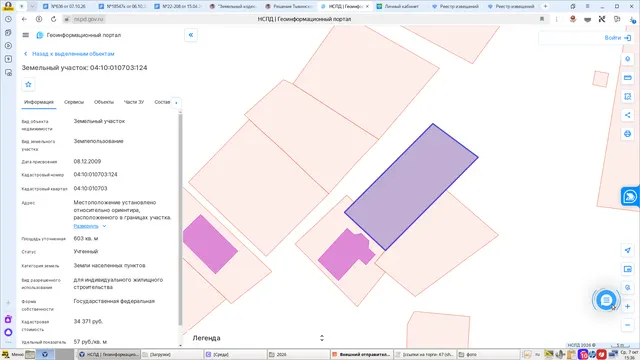The height and width of the screenshot is (360, 640).
Task: Switch to the Сервисы tab
Action: point(74,102)
